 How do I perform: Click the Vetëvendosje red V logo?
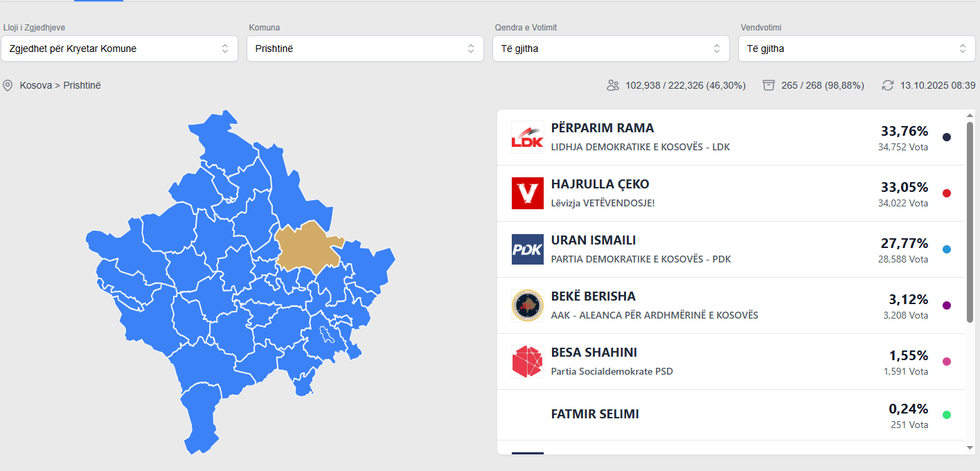tap(527, 193)
